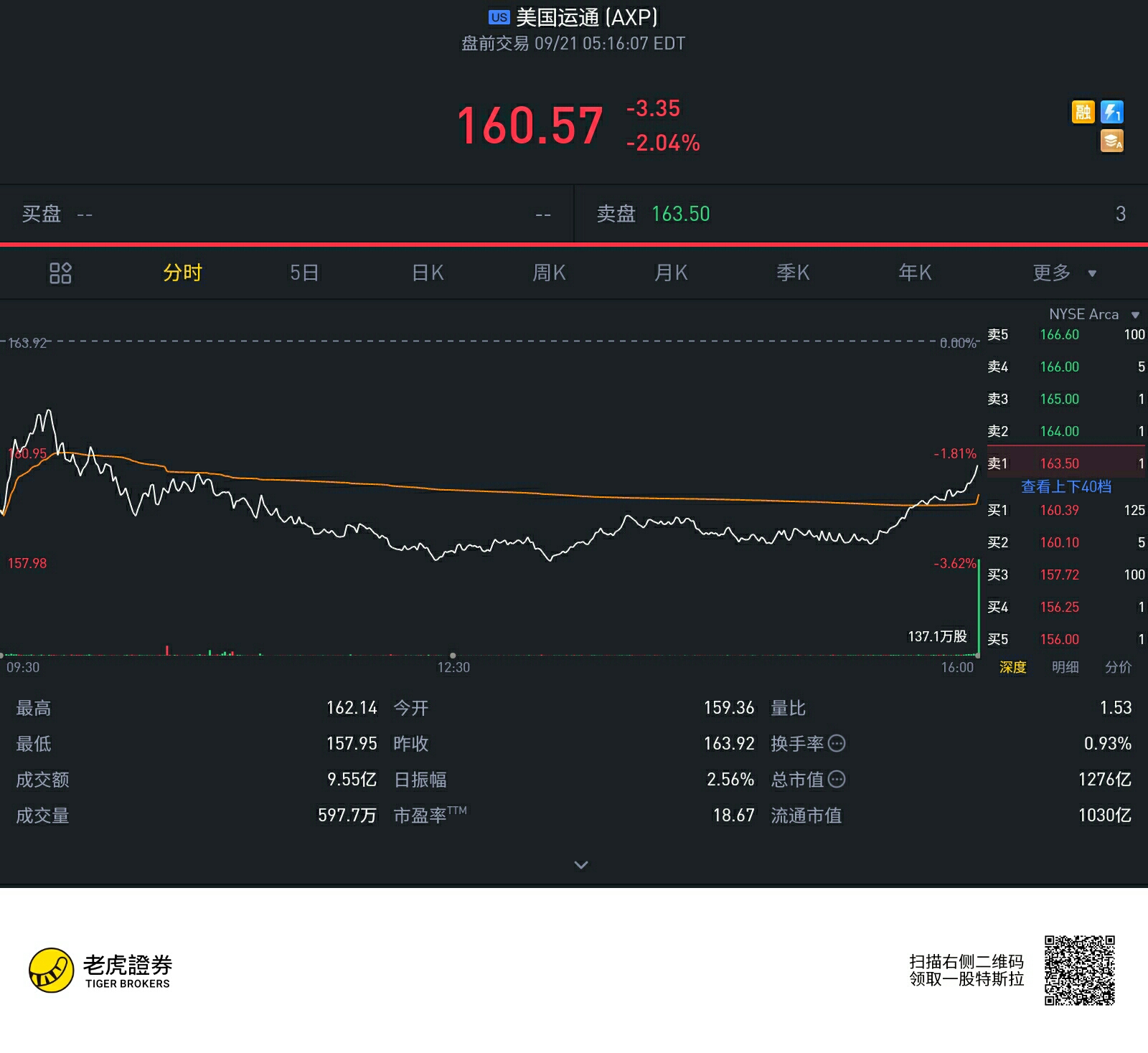Tap the percentage change -2.04%
This screenshot has width=1148, height=1053.
(x=663, y=143)
